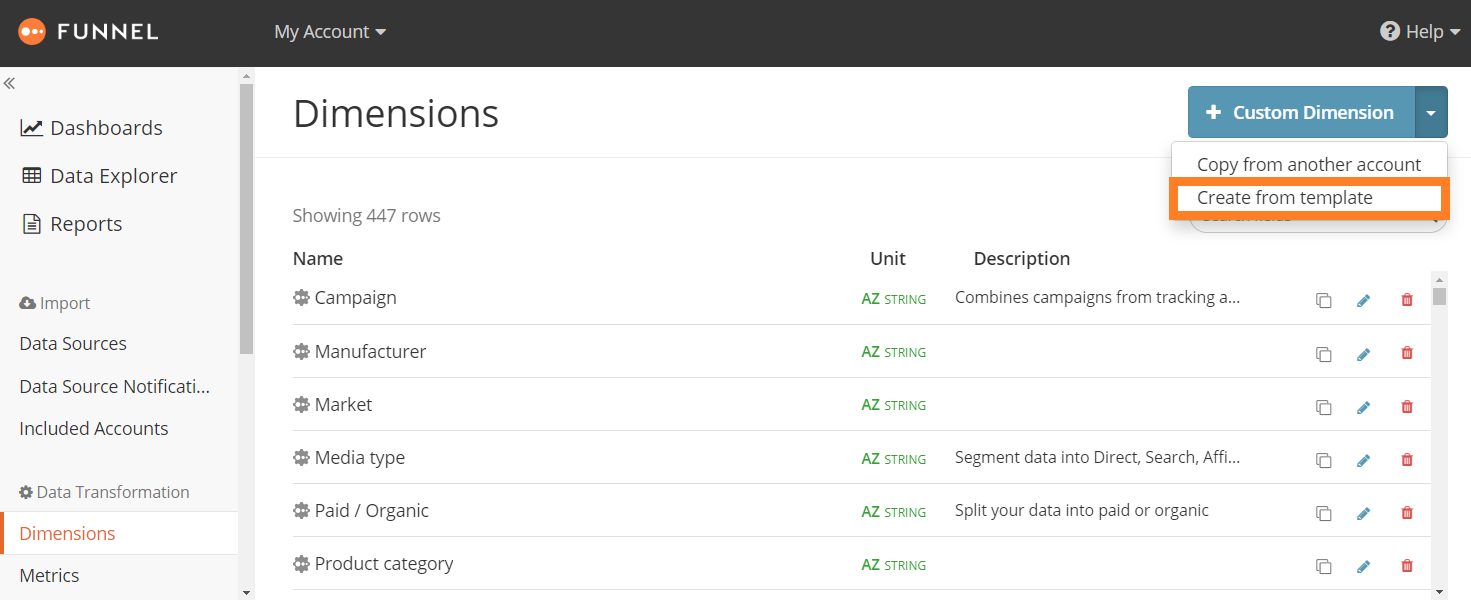Edit Paid / Organic dimension pencil icon
Image resolution: width=1471 pixels, height=600 pixels.
pyautogui.click(x=1363, y=513)
